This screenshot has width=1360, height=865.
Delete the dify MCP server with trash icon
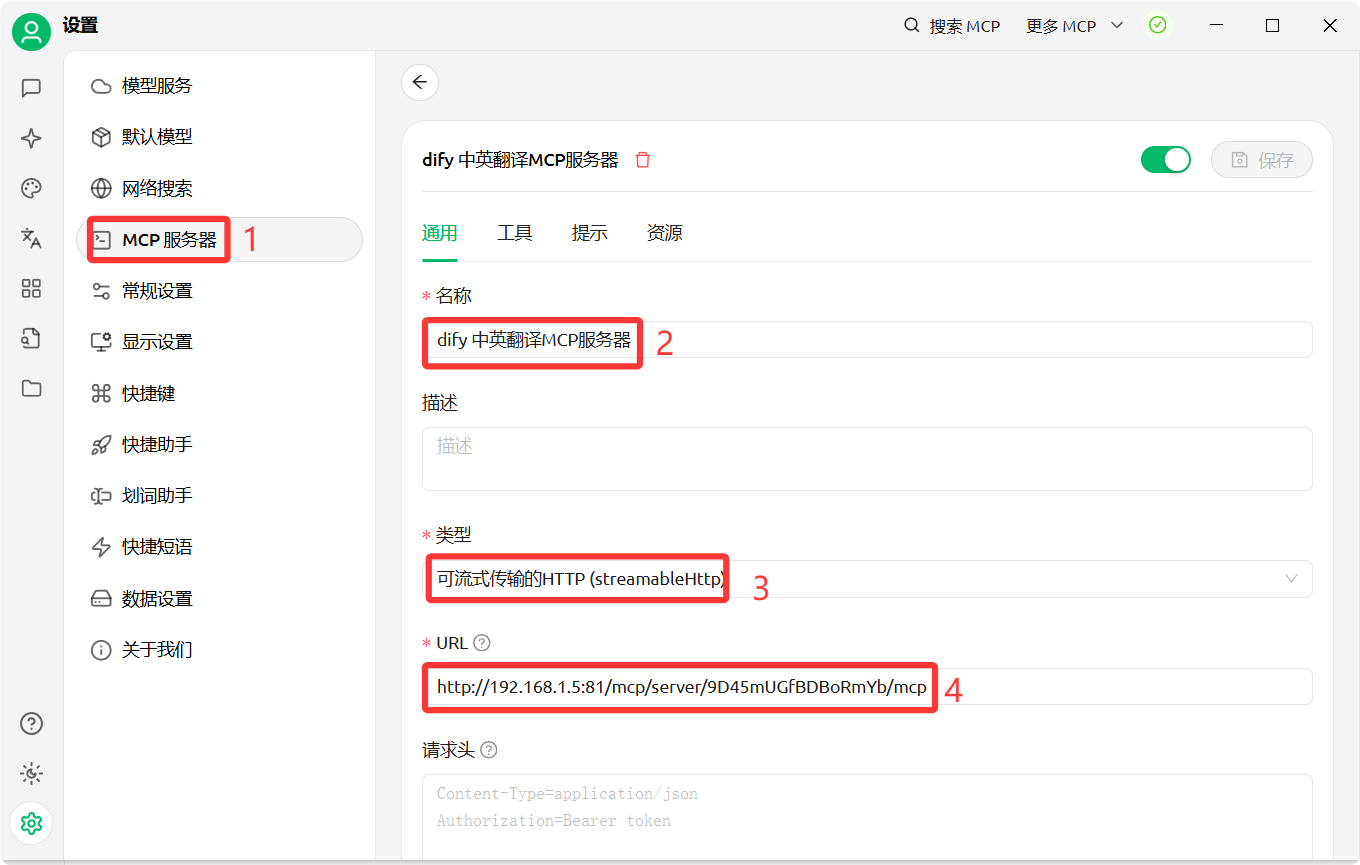(x=643, y=159)
